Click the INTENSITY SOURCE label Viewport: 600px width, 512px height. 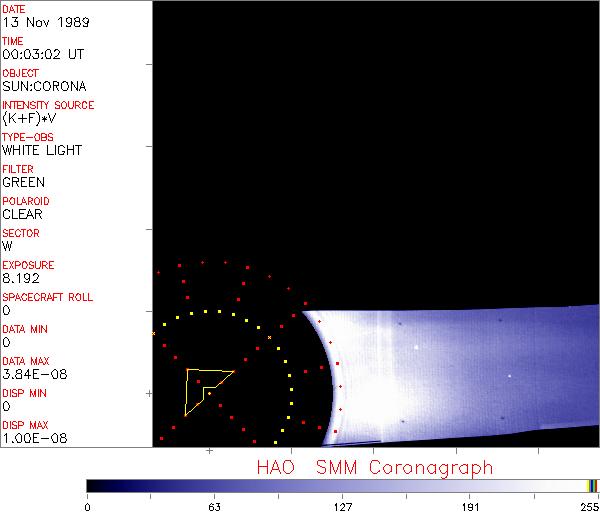pyautogui.click(x=48, y=105)
